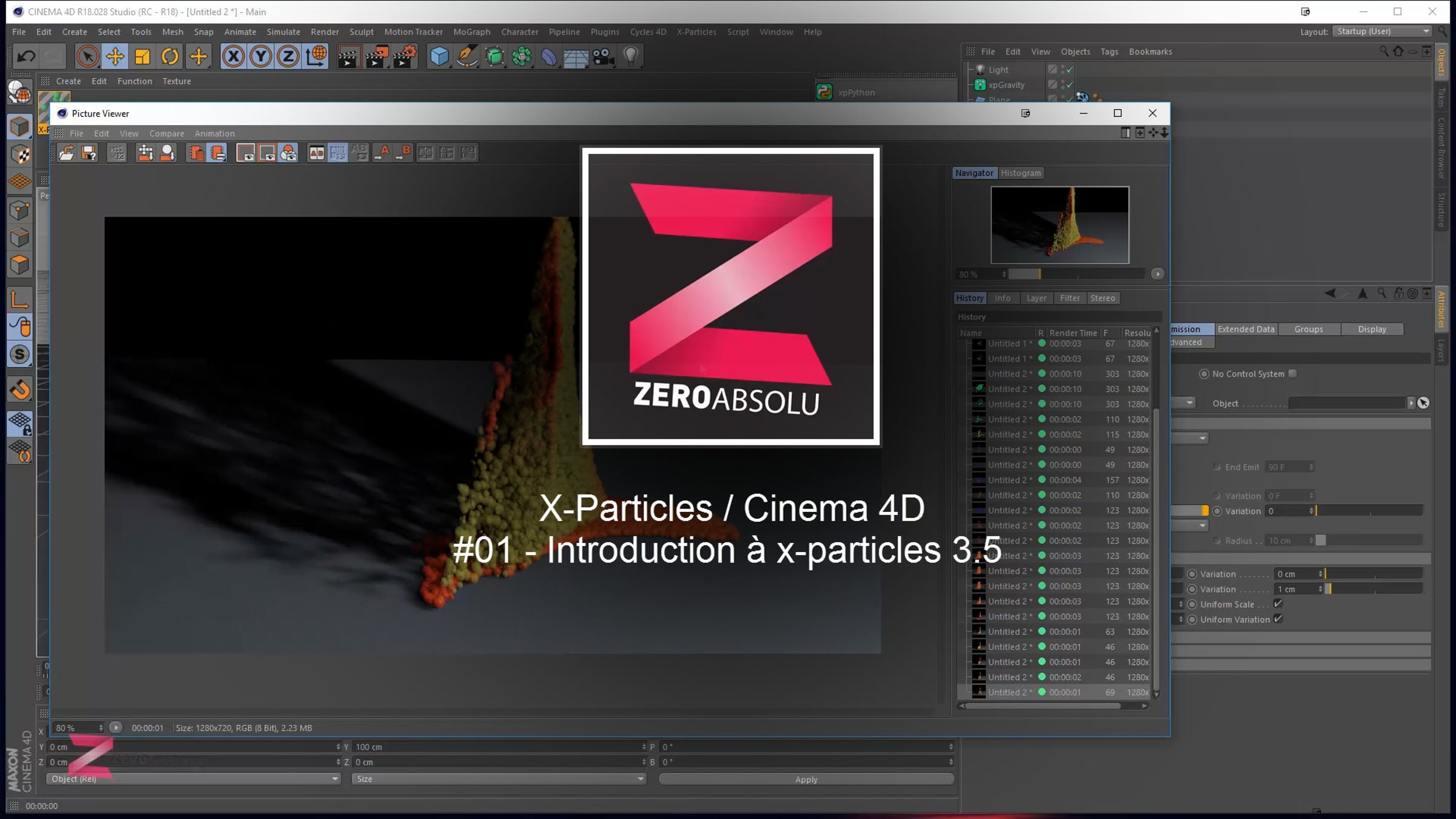Screen dimensions: 1456x819
Task: Click the Groups attribute tab
Action: point(1309,329)
